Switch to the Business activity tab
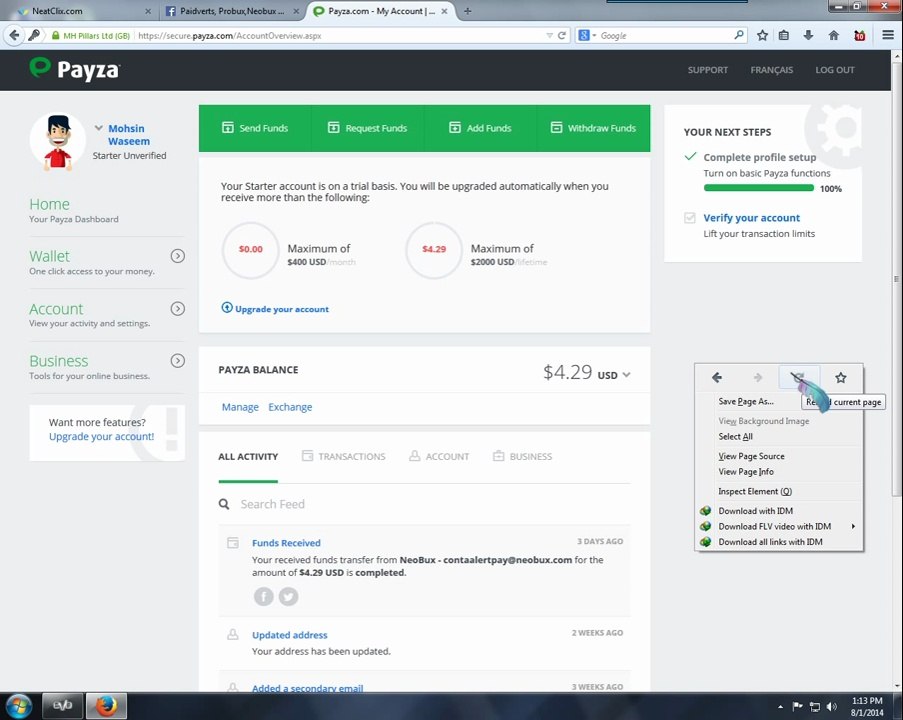Viewport: 903px width, 720px height. (x=522, y=456)
